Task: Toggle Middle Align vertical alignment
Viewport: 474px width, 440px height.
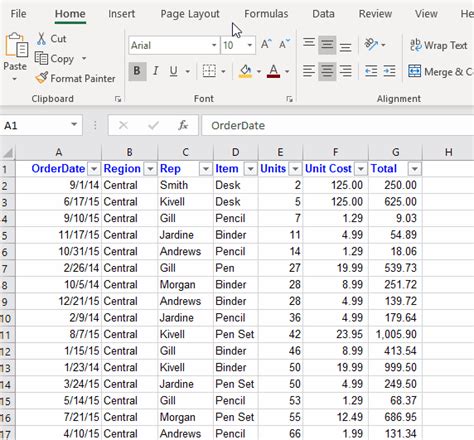Action: tap(327, 45)
